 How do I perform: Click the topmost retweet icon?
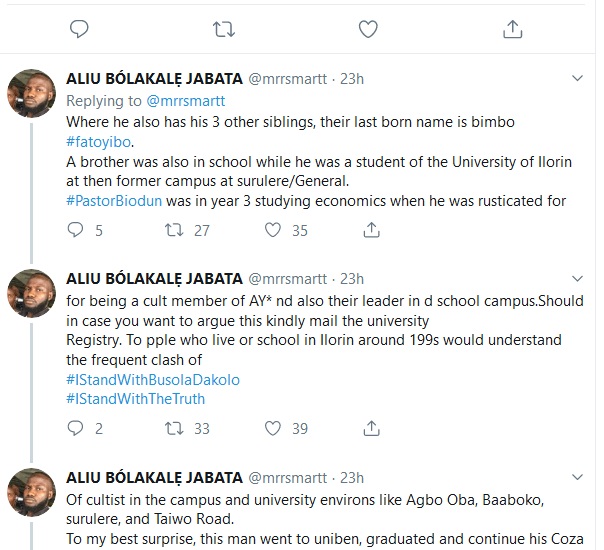click(223, 27)
